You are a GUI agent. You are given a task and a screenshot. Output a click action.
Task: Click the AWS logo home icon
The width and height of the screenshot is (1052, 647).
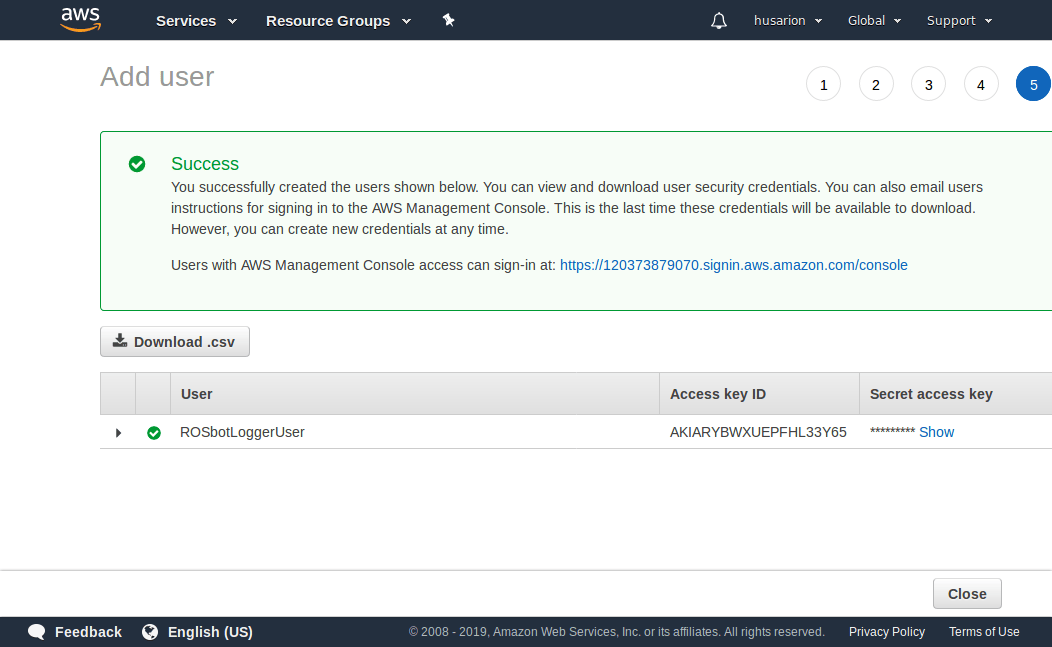81,19
